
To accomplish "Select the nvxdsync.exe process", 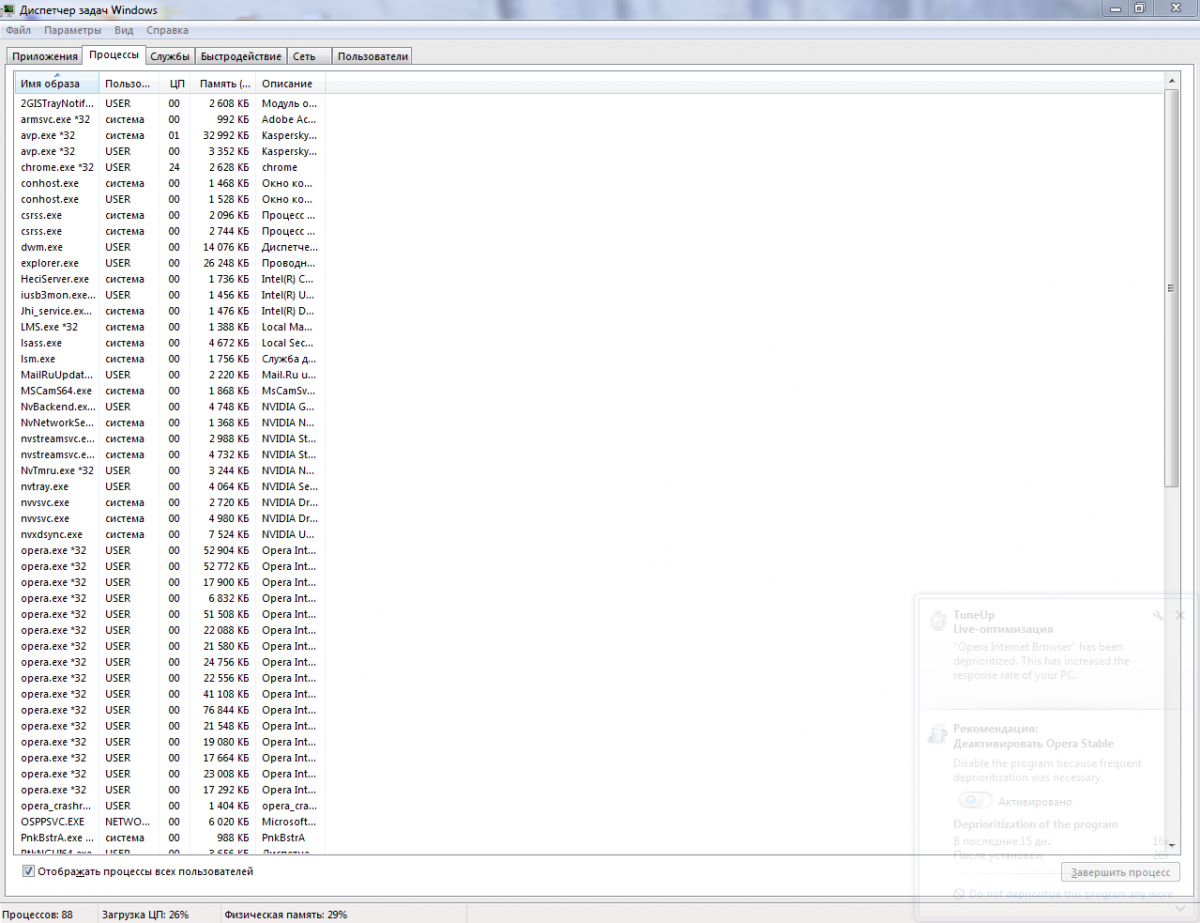I will (170, 534).
